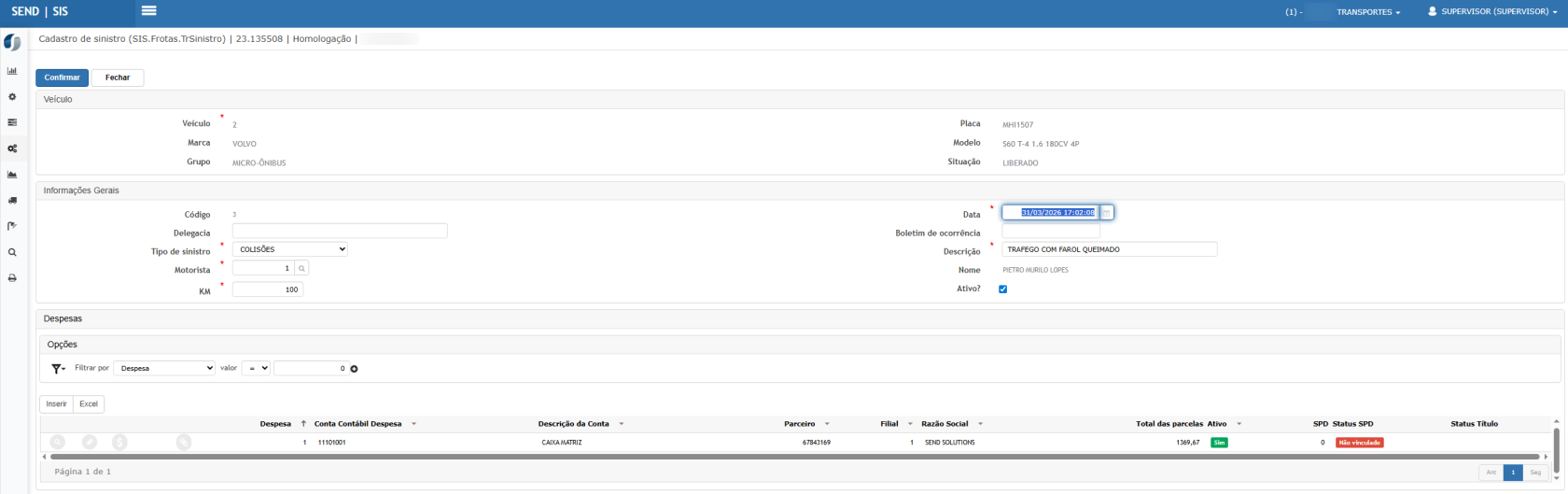Viewport: 1568px width, 494px height.
Task: Click dollar sign icon on expense row
Action: 119,443
